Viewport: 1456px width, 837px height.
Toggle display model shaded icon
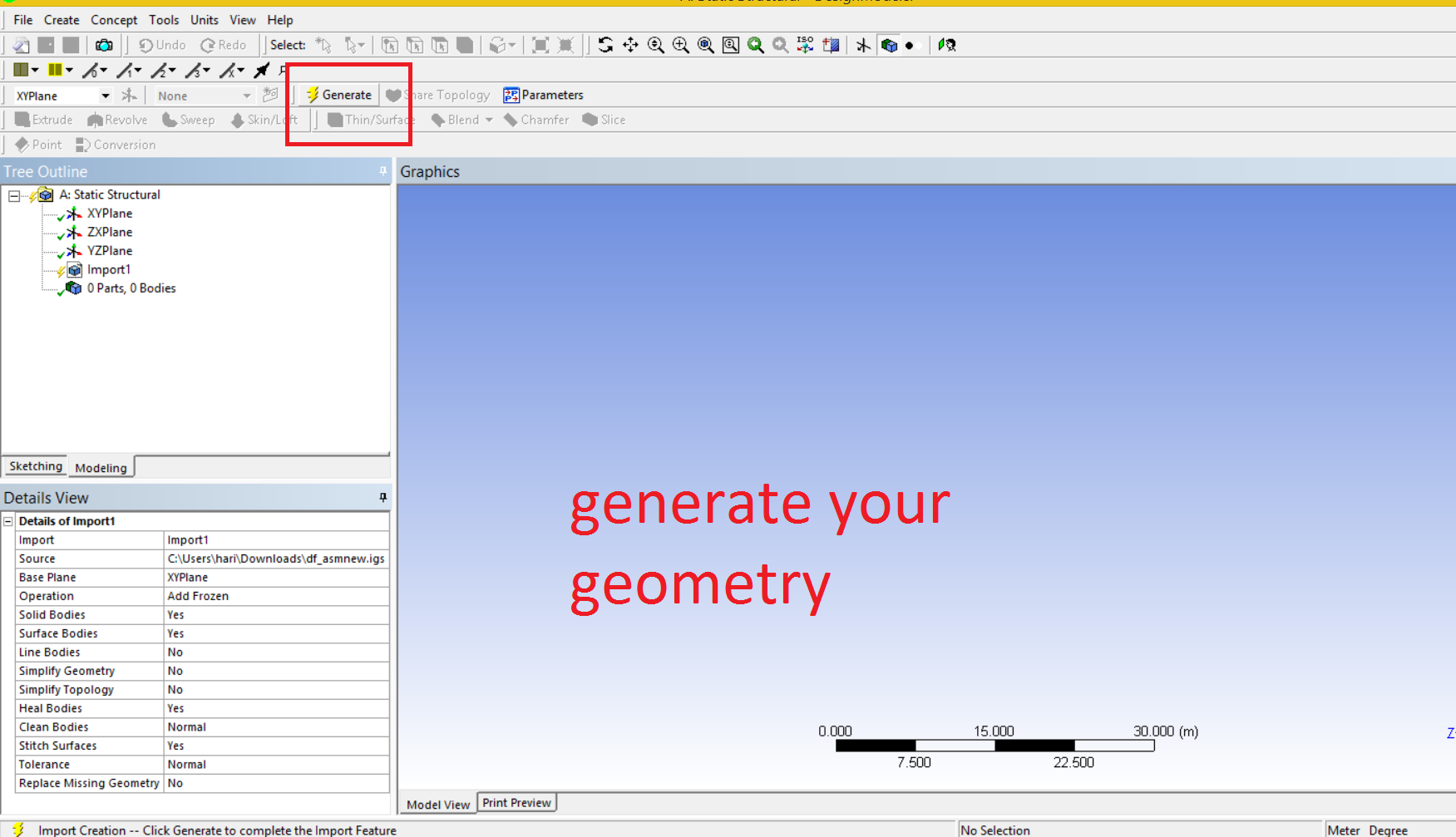pyautogui.click(x=889, y=45)
